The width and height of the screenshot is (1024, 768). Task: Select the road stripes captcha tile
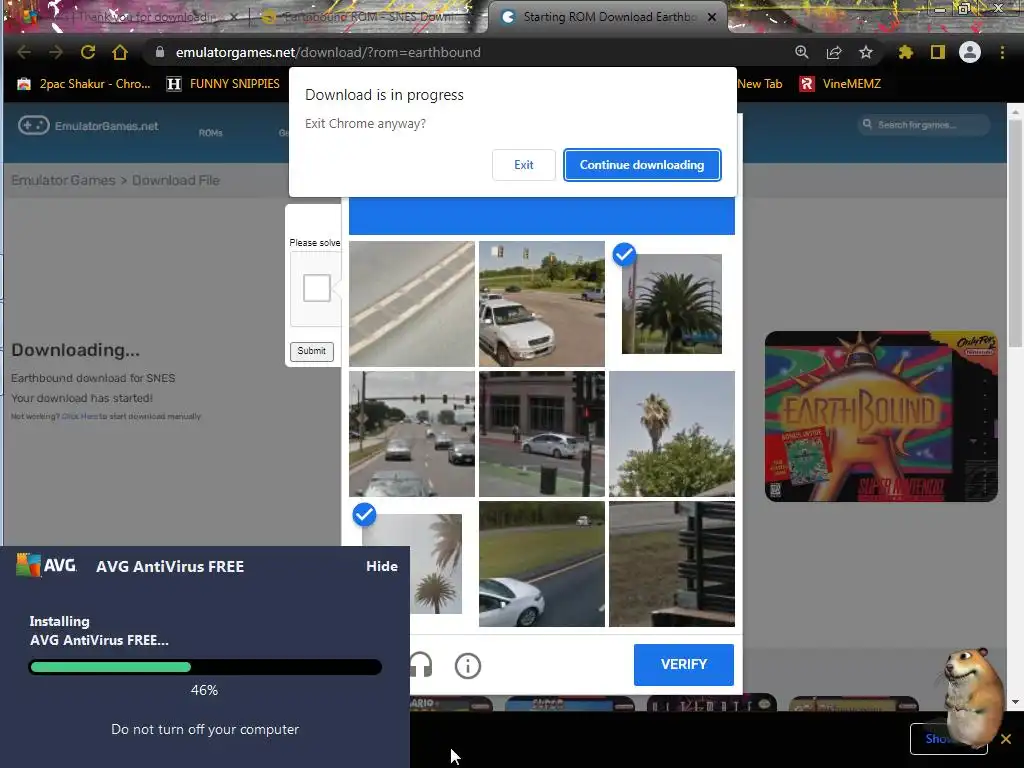tap(411, 304)
